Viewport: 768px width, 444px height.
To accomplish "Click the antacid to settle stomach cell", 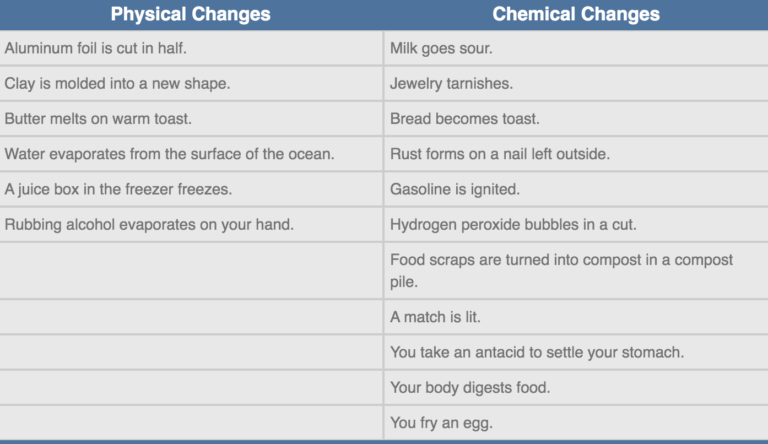I will coord(539,352).
